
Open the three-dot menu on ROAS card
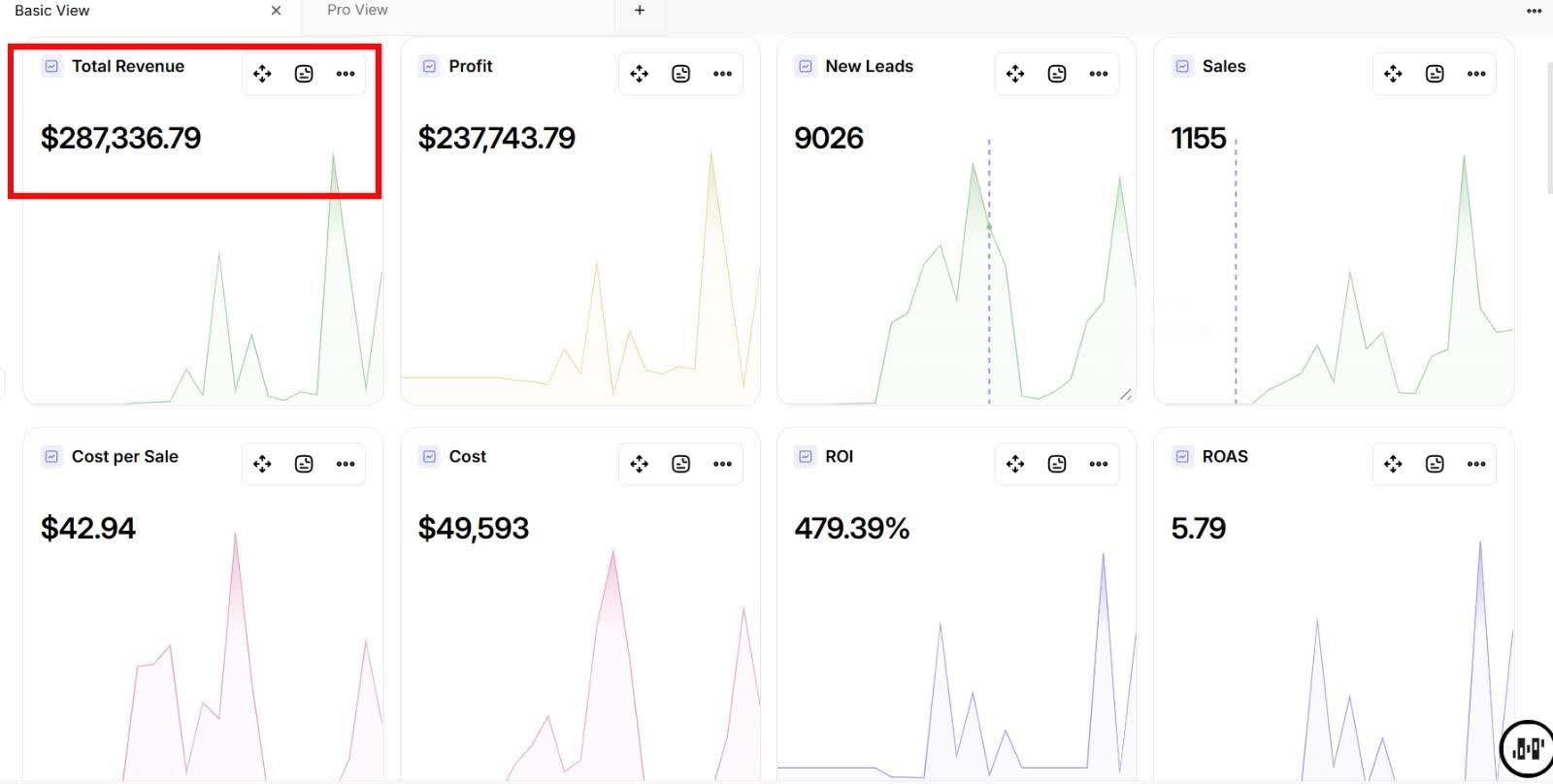pyautogui.click(x=1476, y=464)
